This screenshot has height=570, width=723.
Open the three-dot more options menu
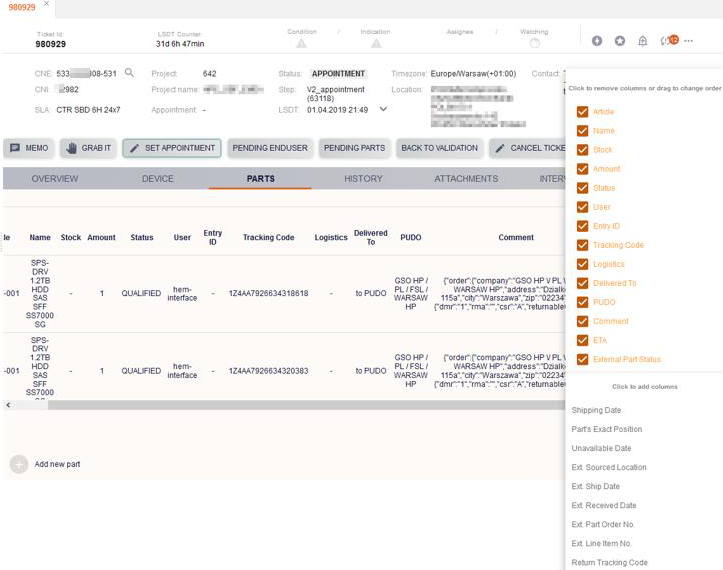[688, 41]
